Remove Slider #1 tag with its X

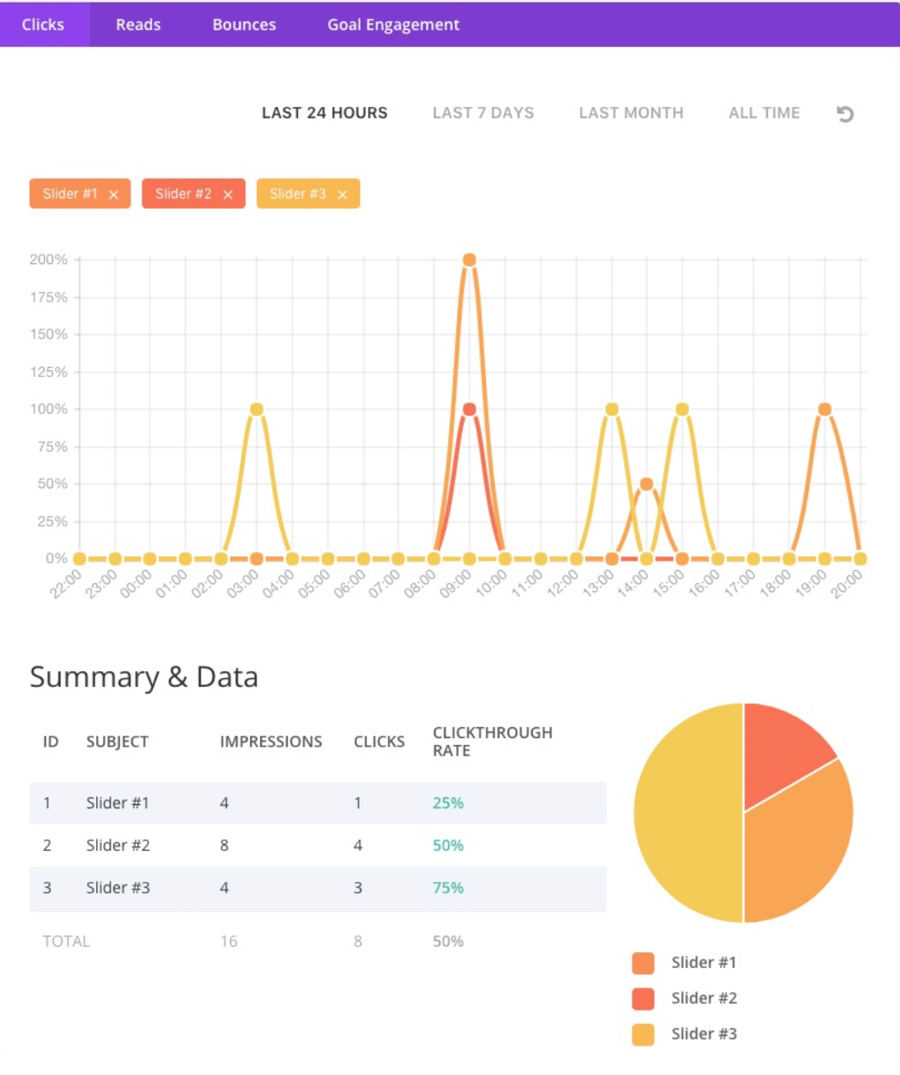[113, 195]
